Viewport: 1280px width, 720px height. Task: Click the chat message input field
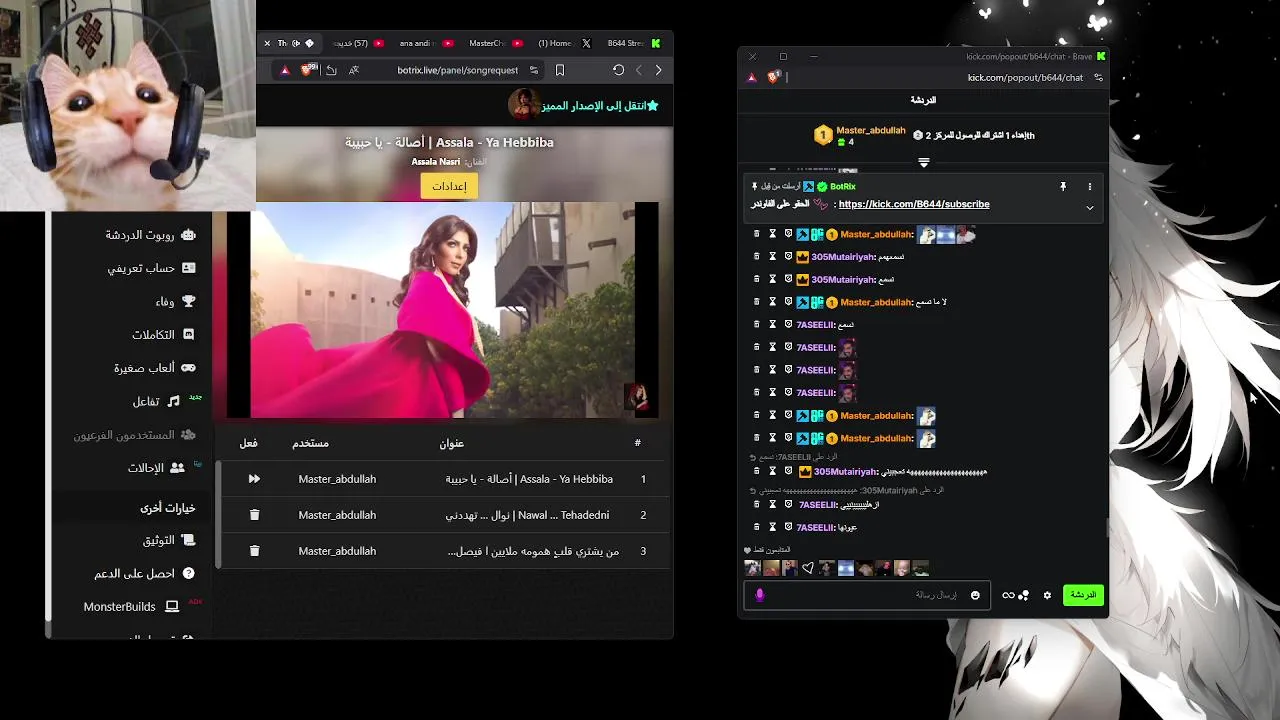coord(867,595)
